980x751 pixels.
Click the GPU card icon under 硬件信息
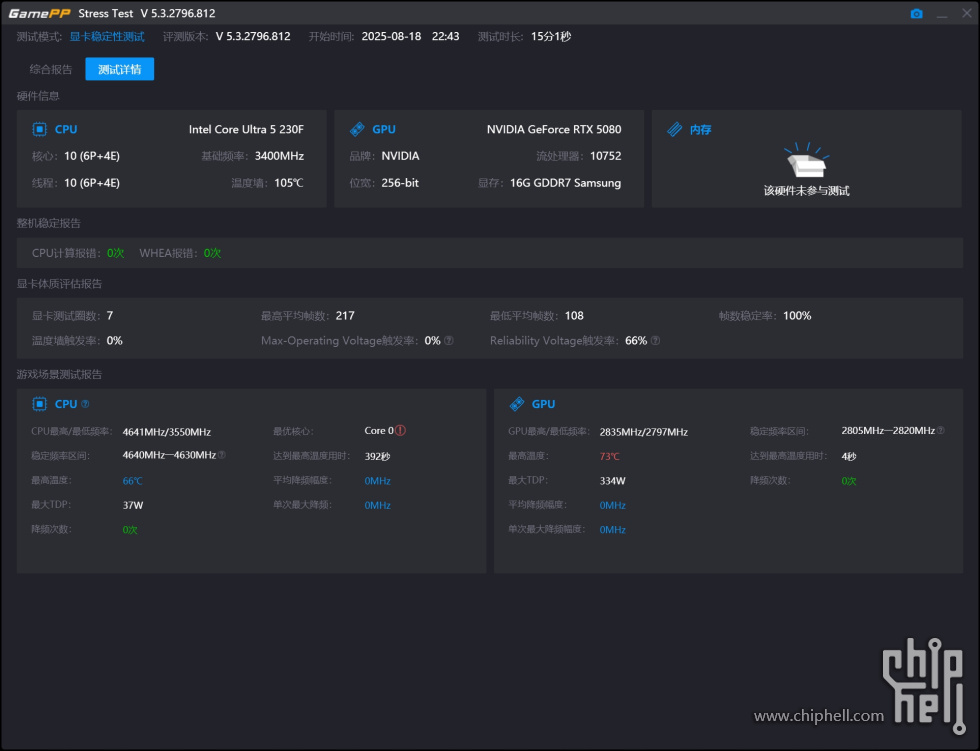pyautogui.click(x=357, y=129)
